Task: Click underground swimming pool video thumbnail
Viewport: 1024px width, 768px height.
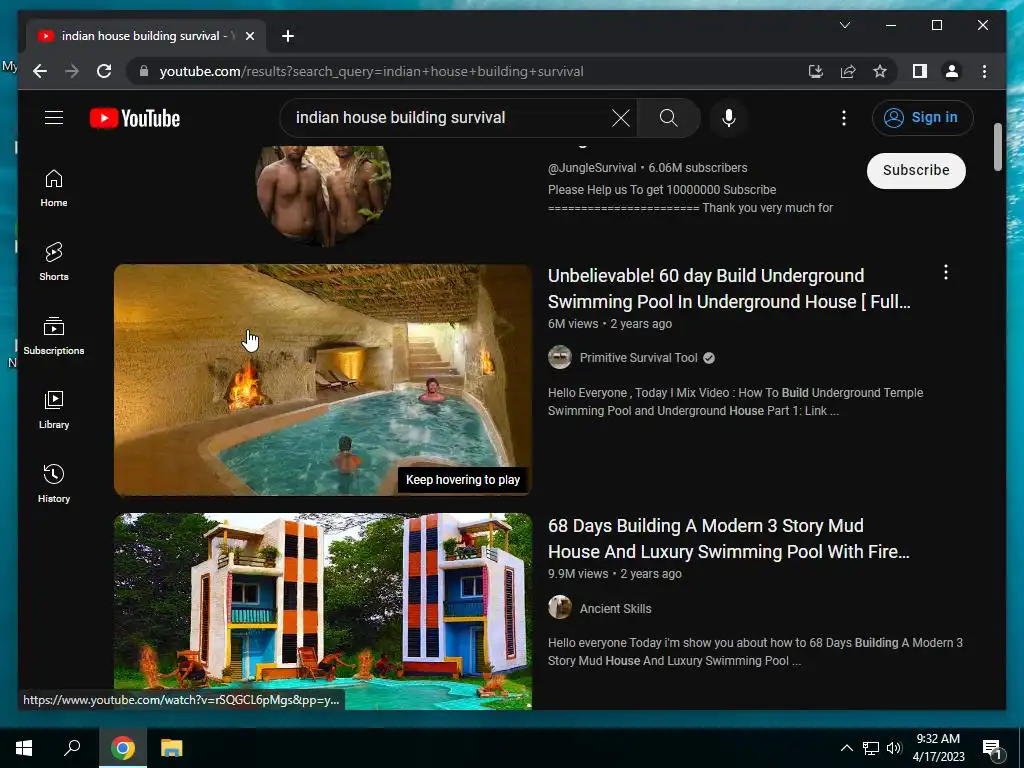Action: click(x=323, y=380)
